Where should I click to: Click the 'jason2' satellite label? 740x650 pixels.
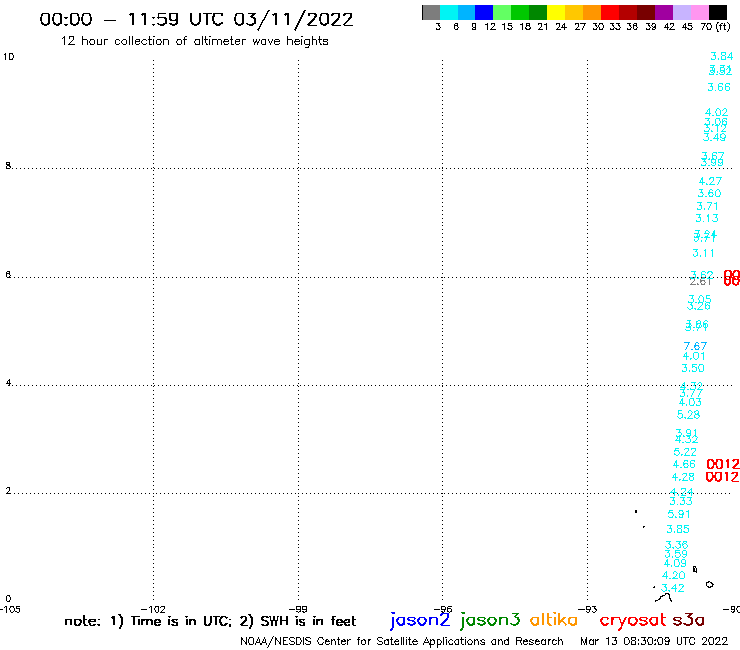pos(420,620)
